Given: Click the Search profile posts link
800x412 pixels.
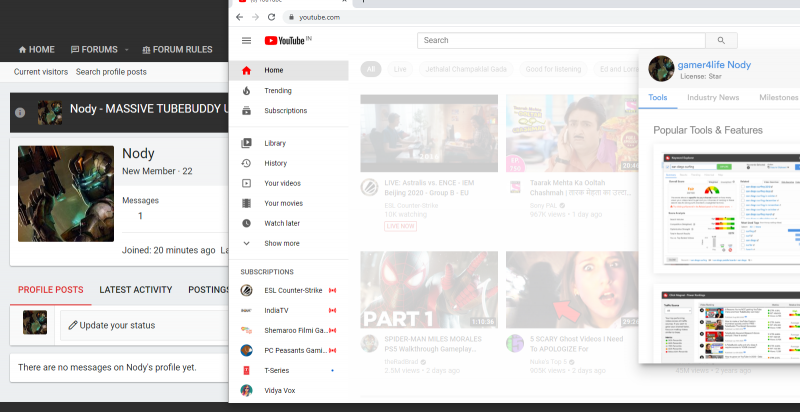Looking at the screenshot, I should pyautogui.click(x=111, y=72).
